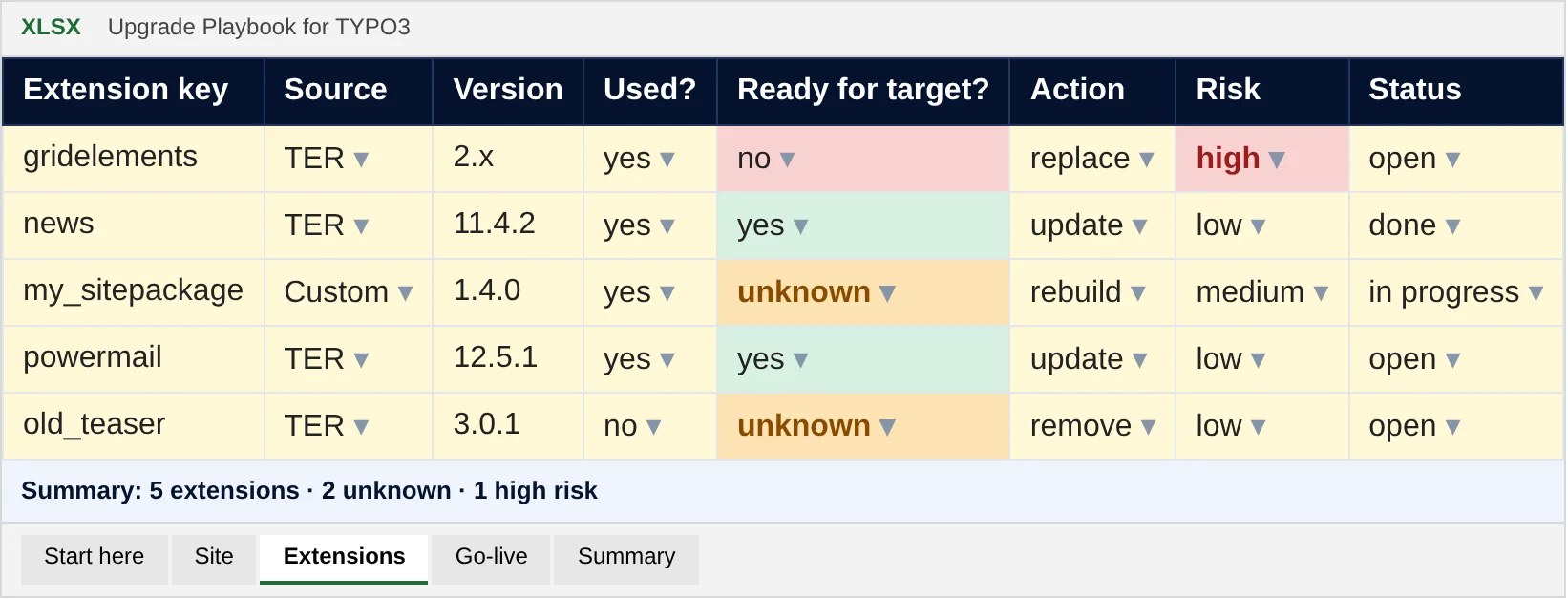Open the medium risk dropdown arrow

click(x=1321, y=293)
